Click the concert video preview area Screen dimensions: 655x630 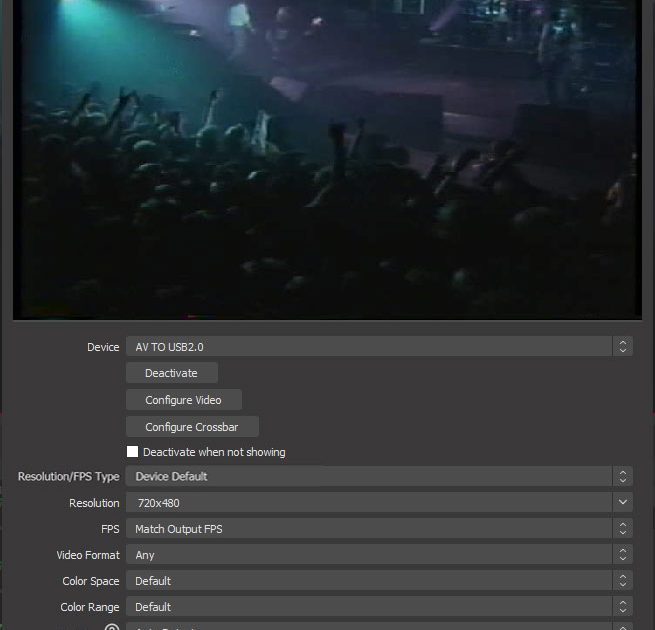click(x=326, y=160)
